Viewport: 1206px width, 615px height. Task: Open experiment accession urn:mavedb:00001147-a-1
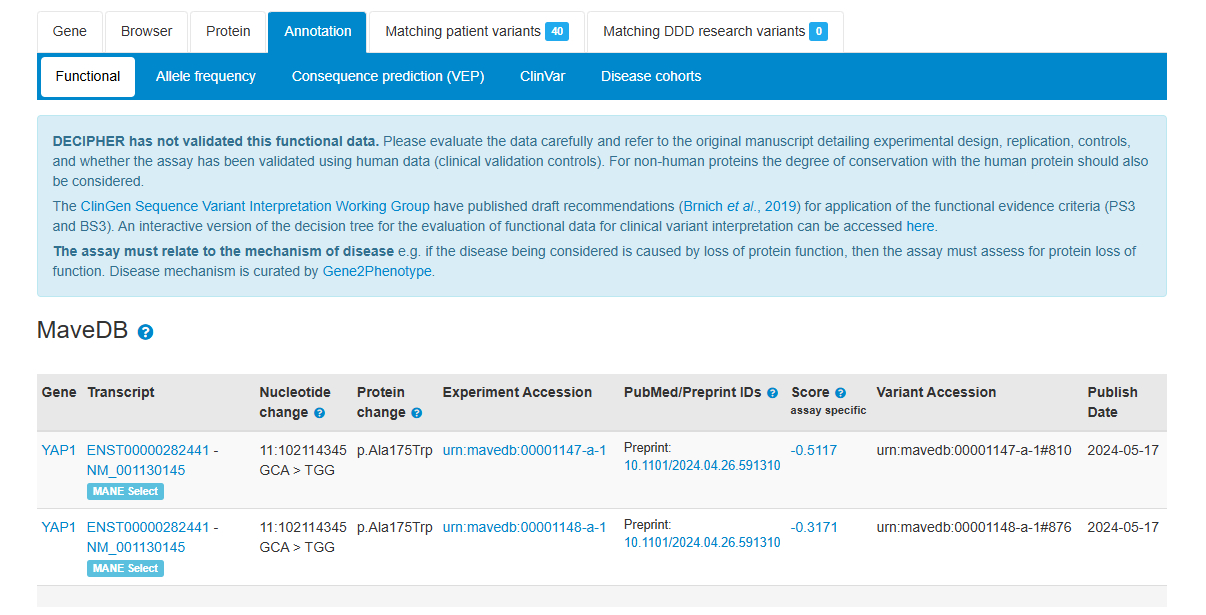[524, 450]
